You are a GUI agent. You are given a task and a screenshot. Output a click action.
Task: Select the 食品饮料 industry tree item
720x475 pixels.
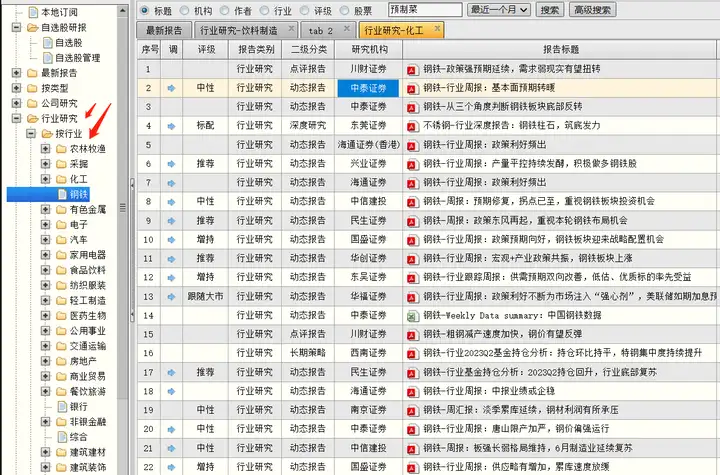88,270
